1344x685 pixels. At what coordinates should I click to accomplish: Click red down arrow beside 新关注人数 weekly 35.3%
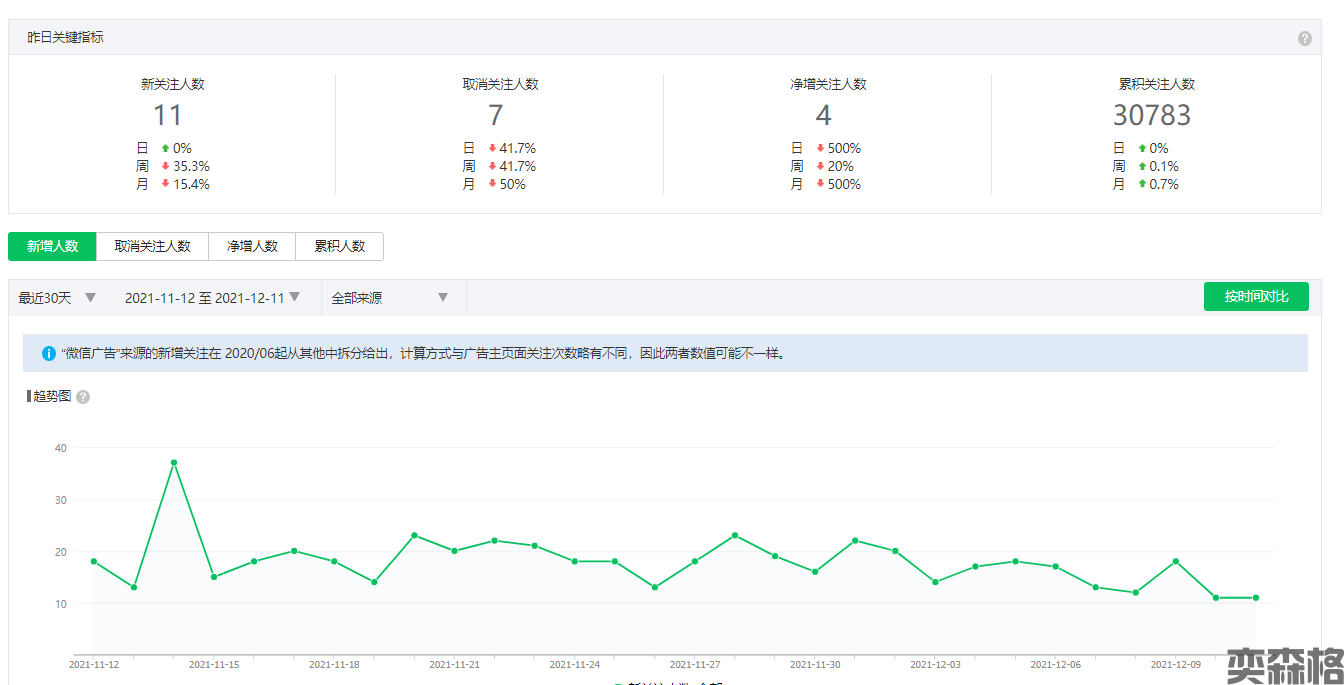(x=166, y=166)
